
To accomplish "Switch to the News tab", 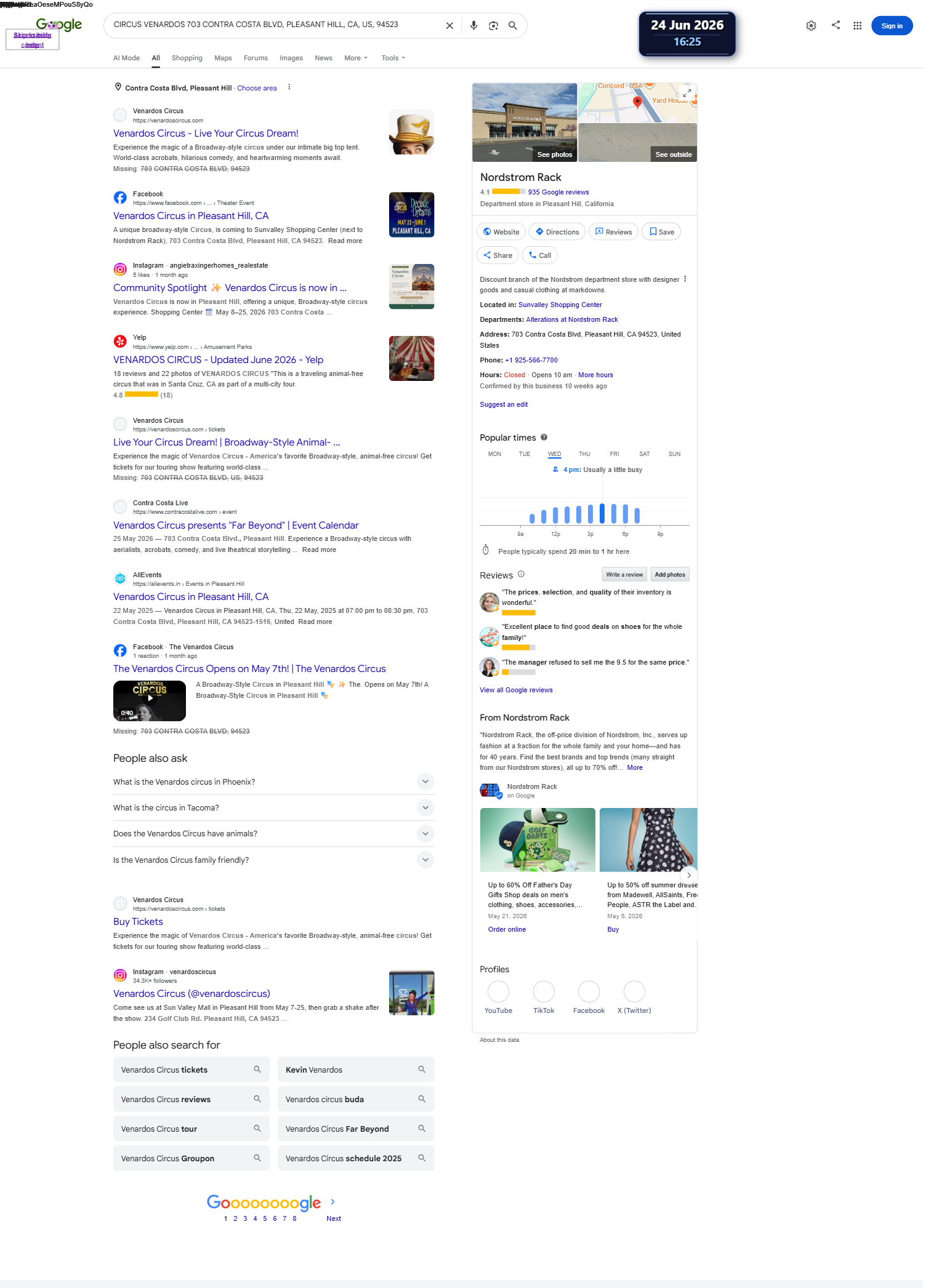I will (323, 58).
